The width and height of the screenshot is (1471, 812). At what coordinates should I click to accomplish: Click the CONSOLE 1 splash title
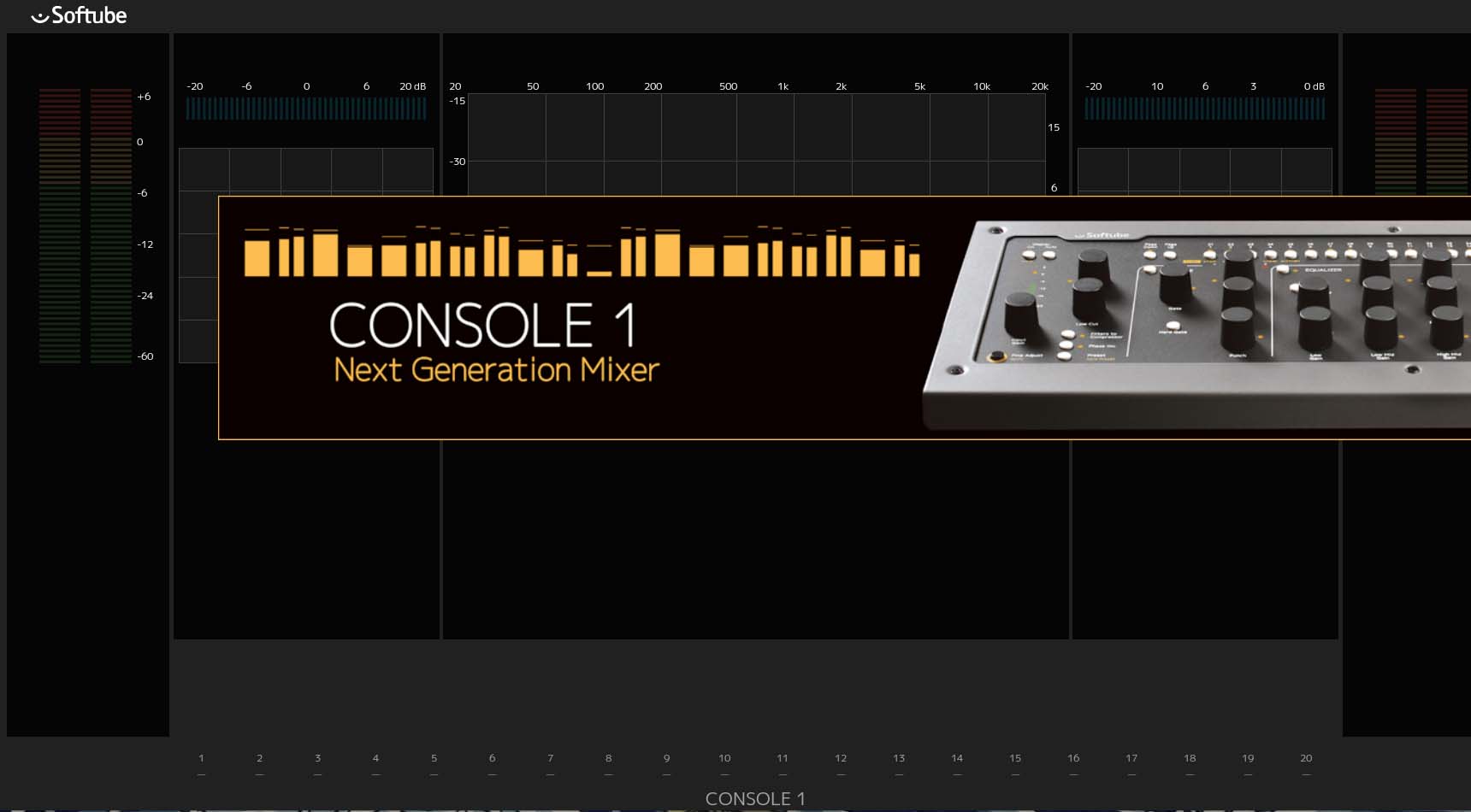click(x=483, y=326)
